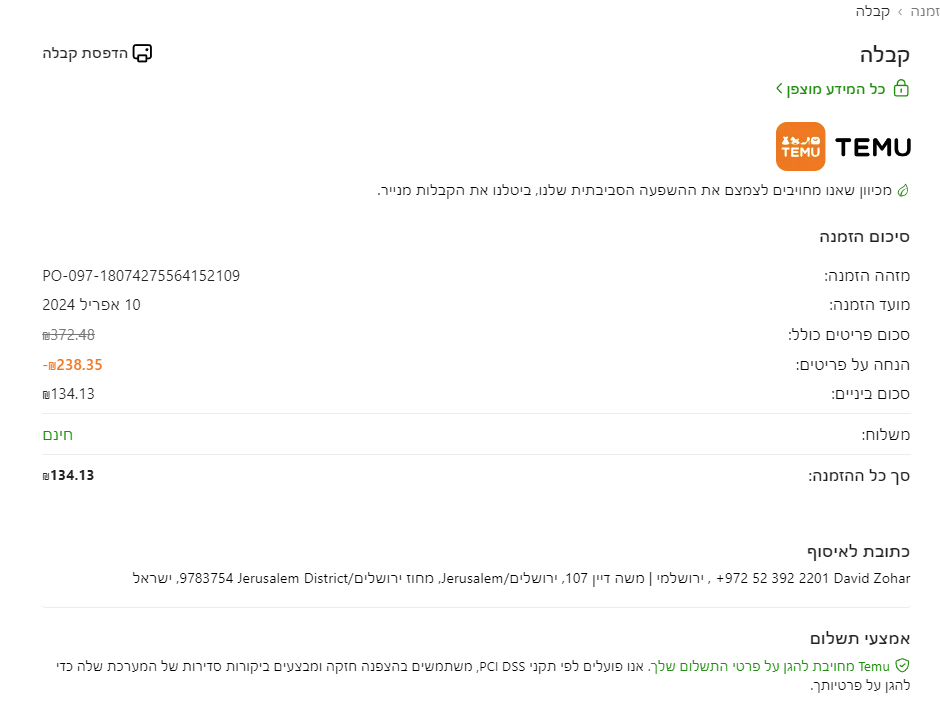Expand the כל המידע מוצפן disclosure chevron
The width and height of the screenshot is (940, 706).
coord(779,88)
